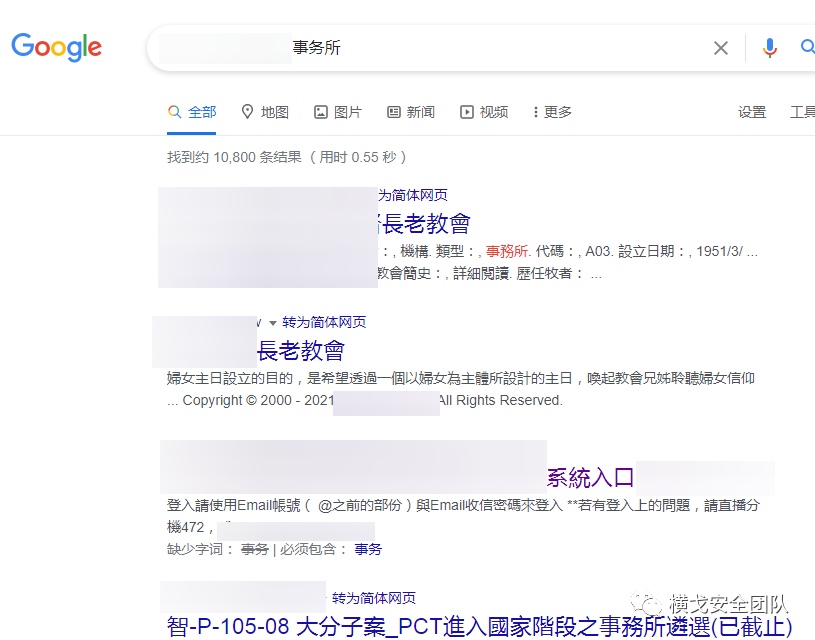This screenshot has height=640, width=815.
Task: Click the 婦女主日設立的目的 snippet text
Action: click(x=461, y=378)
